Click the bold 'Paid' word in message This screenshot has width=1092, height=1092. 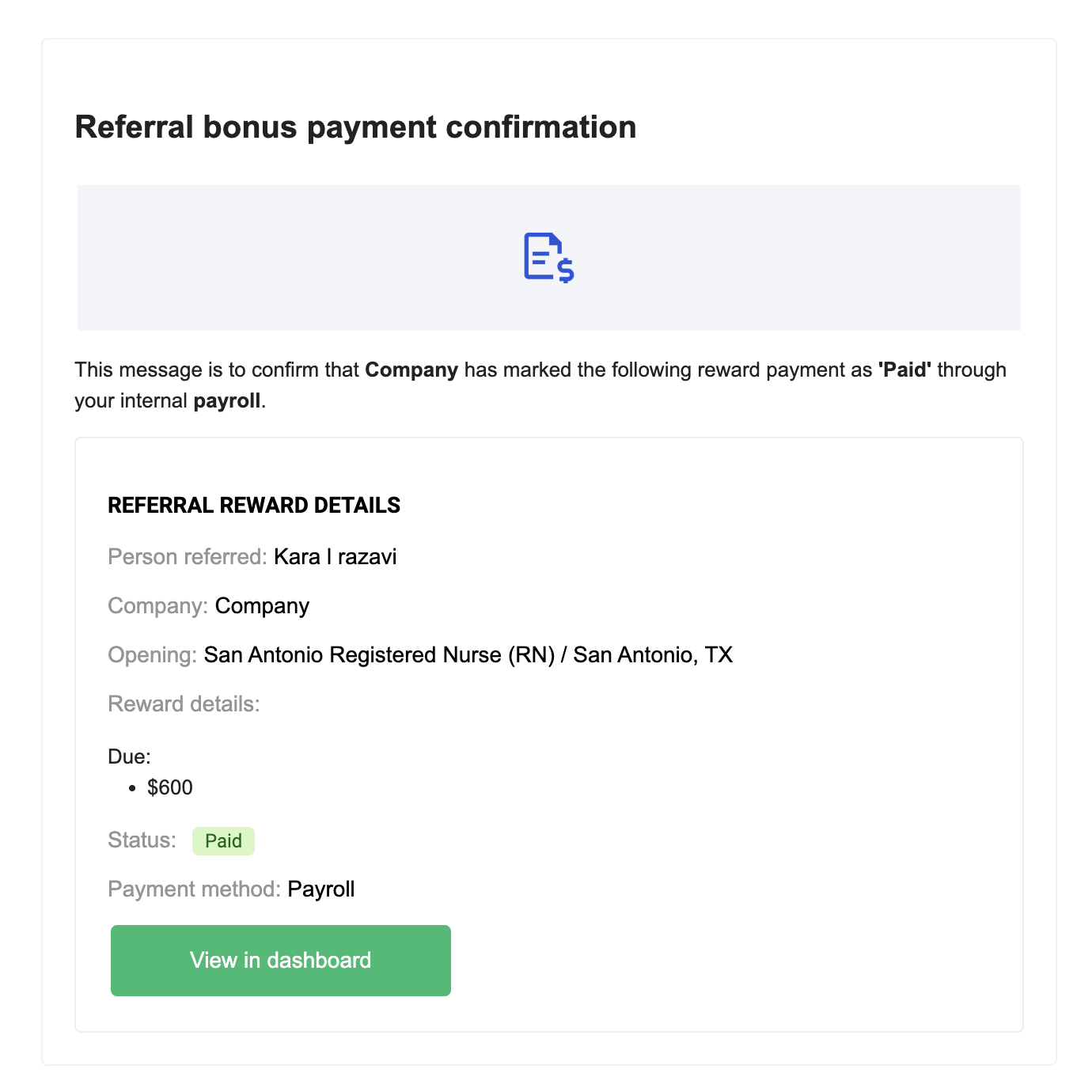click(904, 370)
